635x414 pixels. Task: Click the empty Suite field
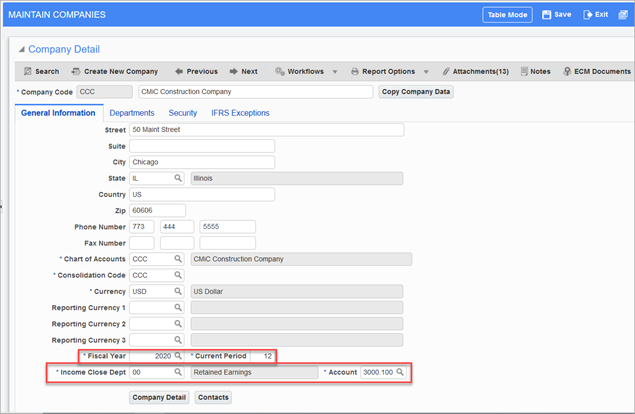(202, 146)
